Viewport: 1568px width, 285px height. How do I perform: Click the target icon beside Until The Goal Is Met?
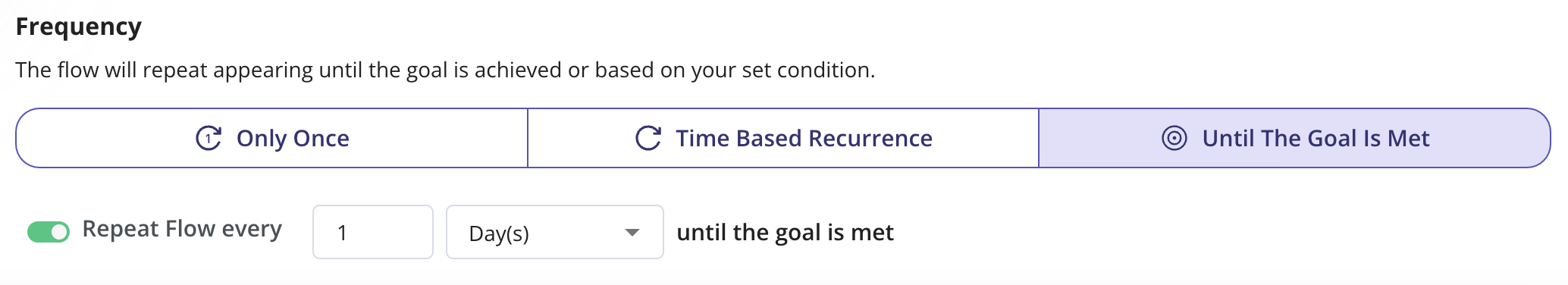point(1174,138)
